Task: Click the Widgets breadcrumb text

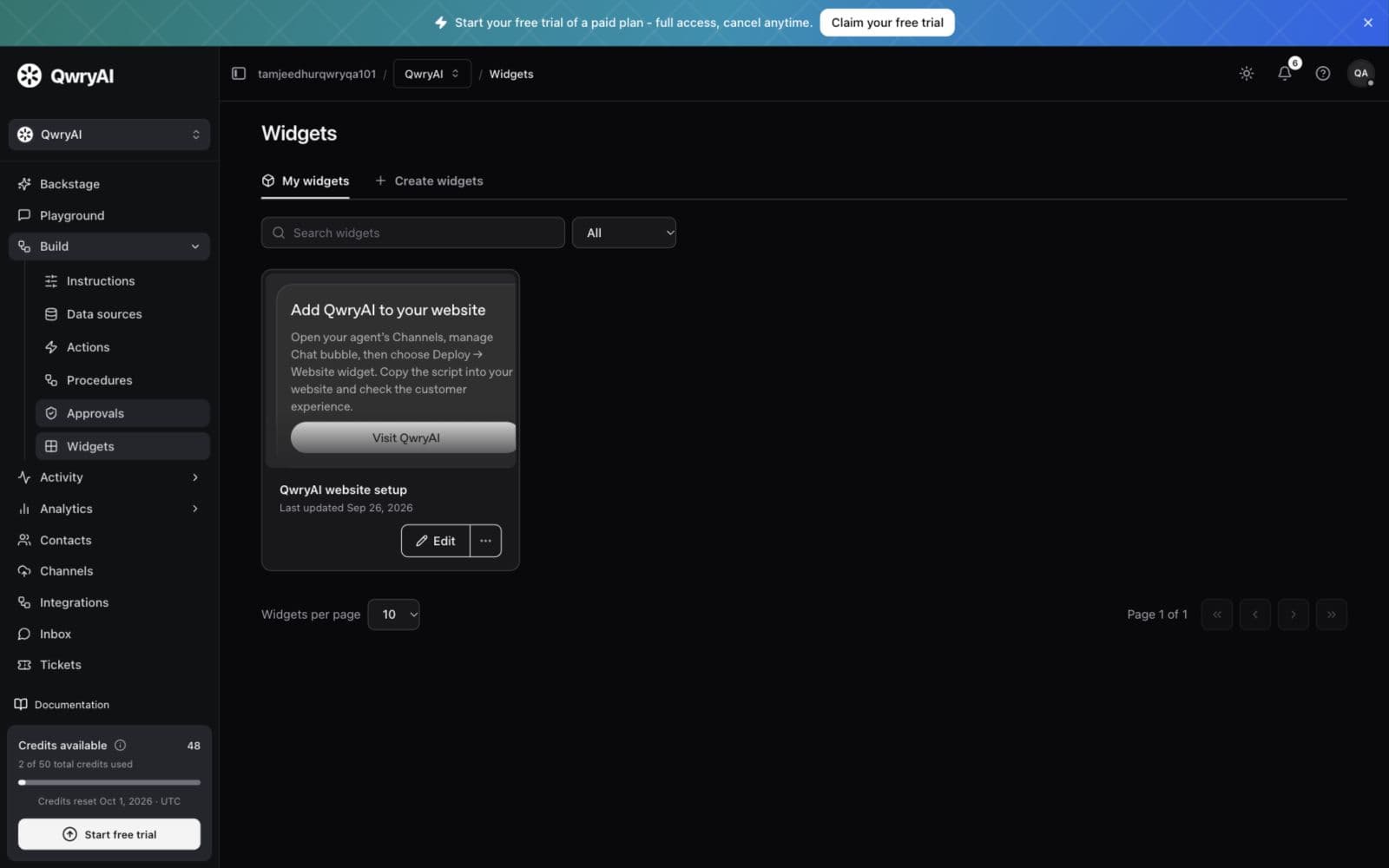Action: pos(511,74)
